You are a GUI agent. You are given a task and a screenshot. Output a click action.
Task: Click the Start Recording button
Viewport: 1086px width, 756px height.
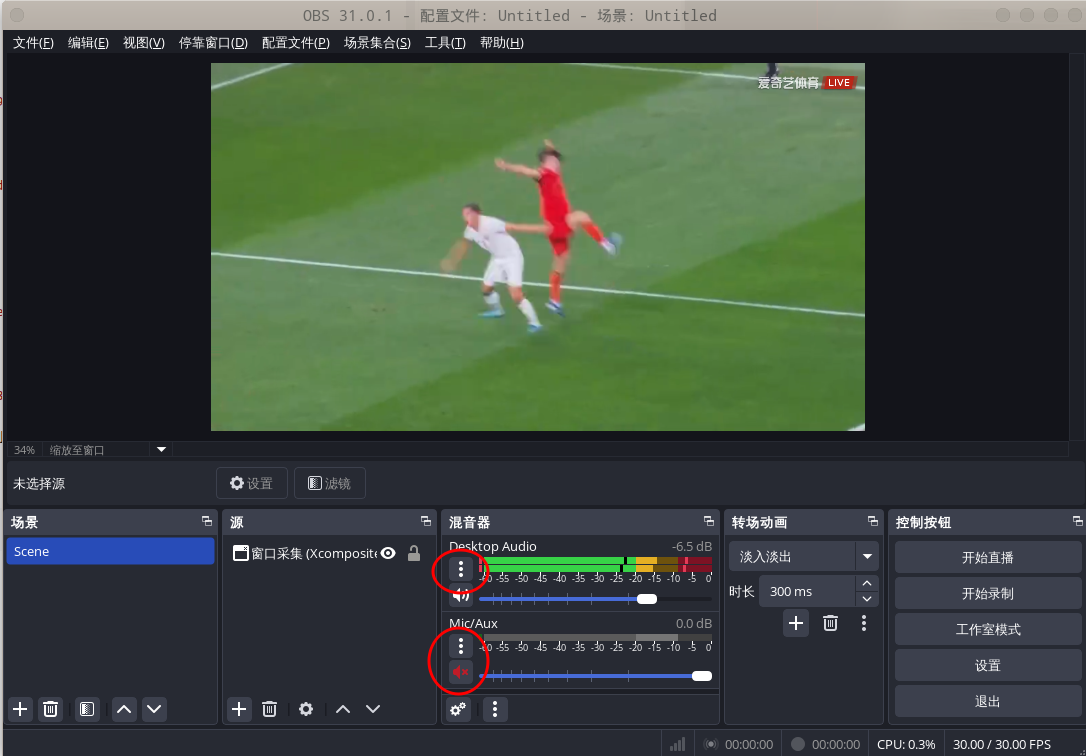coord(987,593)
